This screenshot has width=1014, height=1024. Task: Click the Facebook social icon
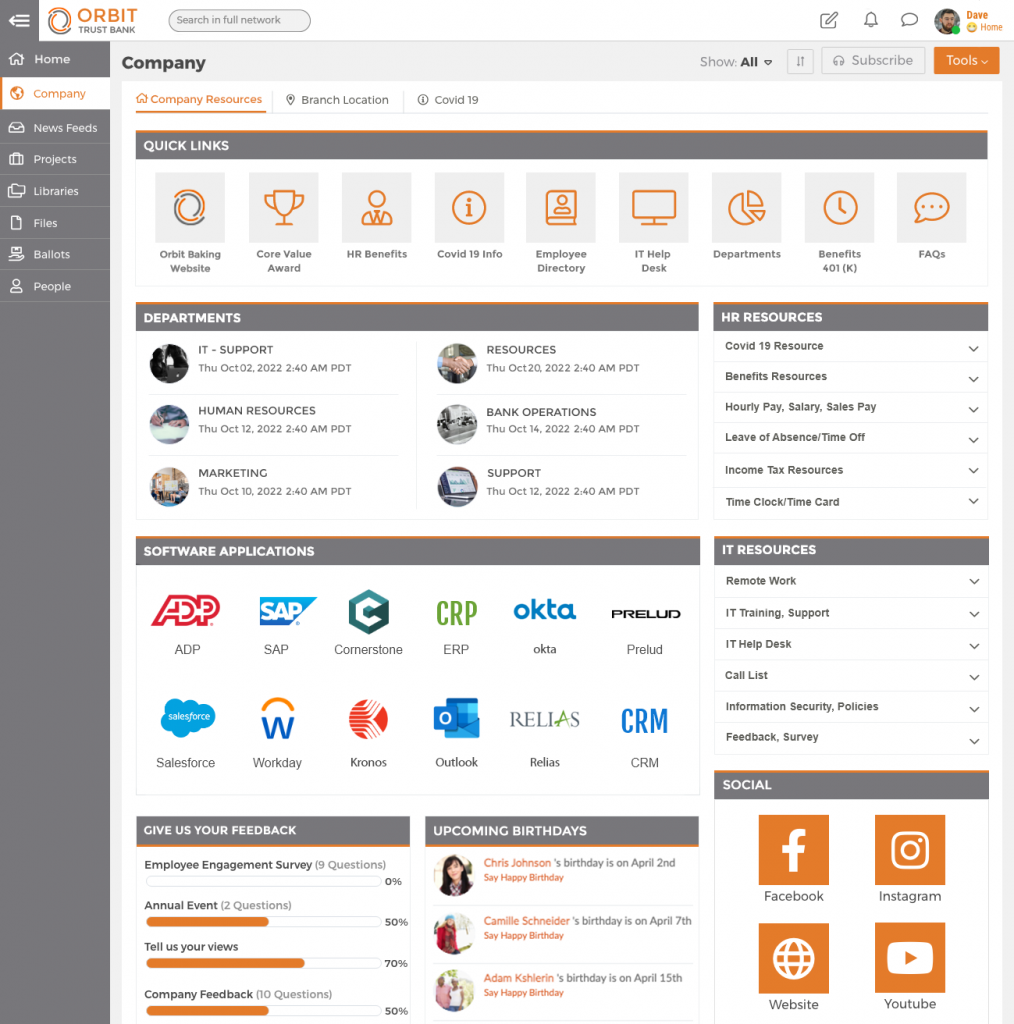tap(793, 849)
